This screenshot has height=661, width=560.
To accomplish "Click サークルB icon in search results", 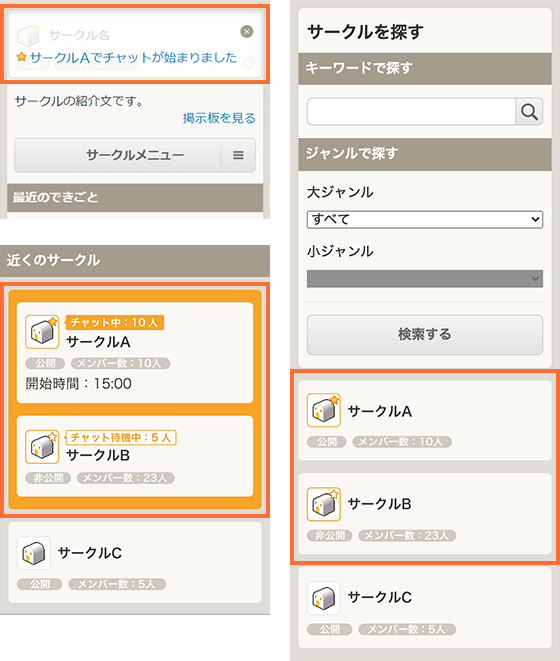I will [x=323, y=504].
